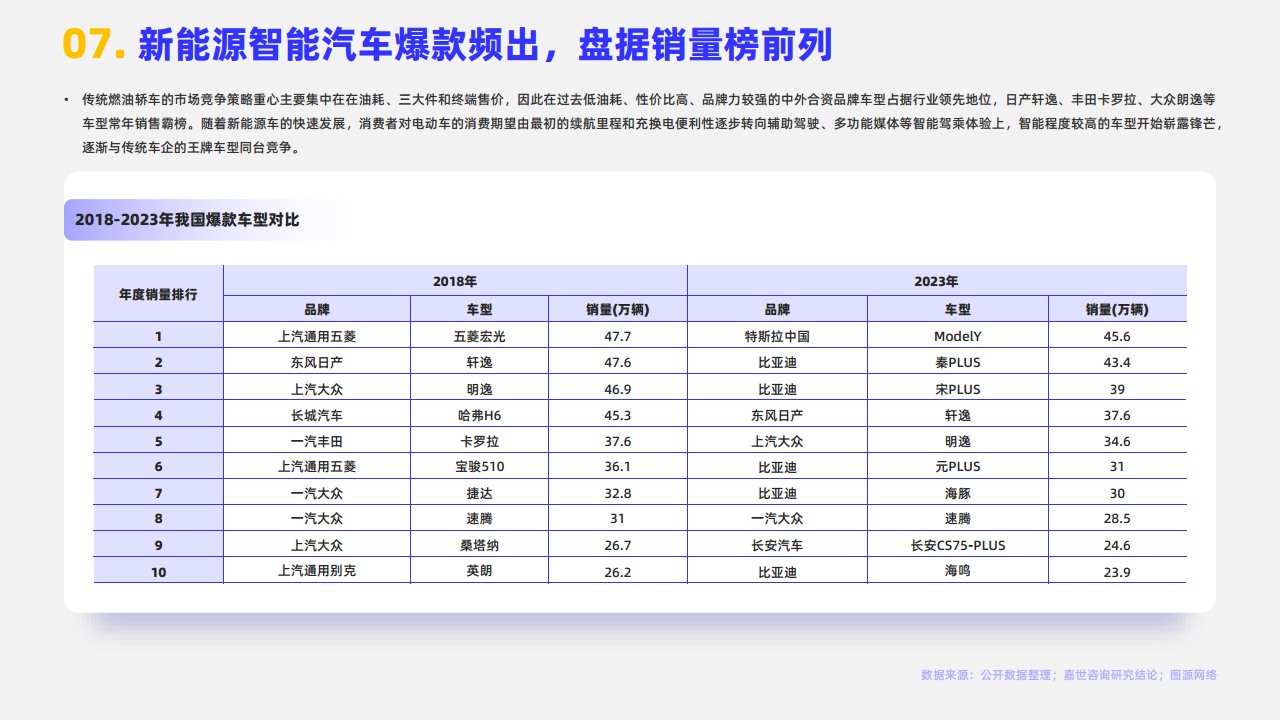Click the slide title starting with 新能源智能汽车爆款频出

click(x=485, y=45)
